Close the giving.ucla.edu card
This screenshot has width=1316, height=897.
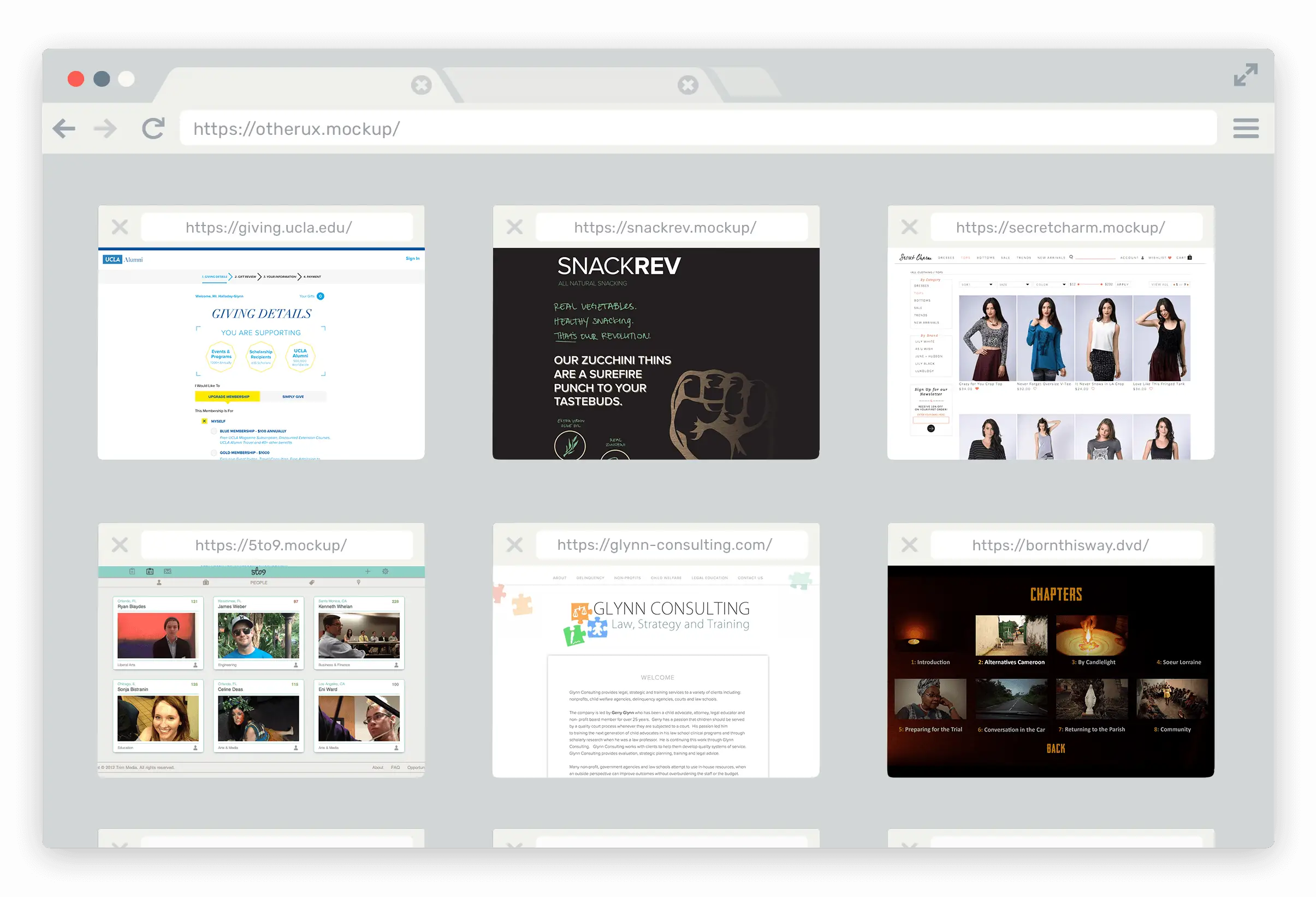click(x=120, y=227)
